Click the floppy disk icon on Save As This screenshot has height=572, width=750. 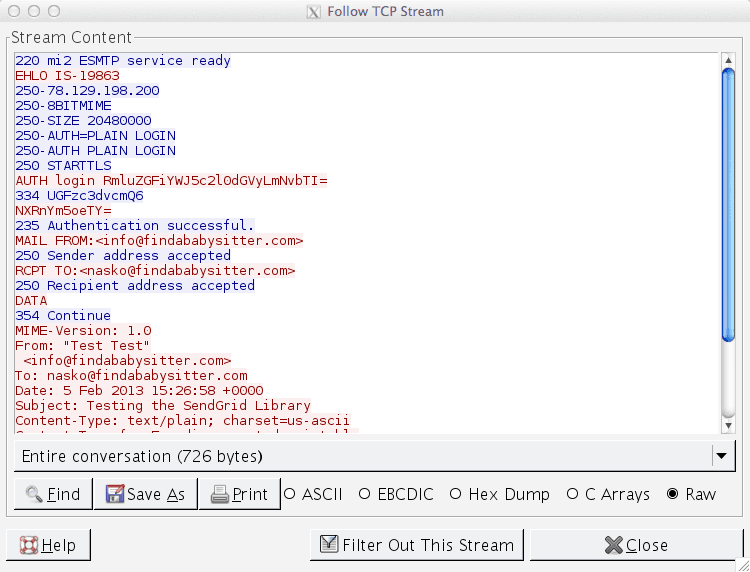point(115,494)
